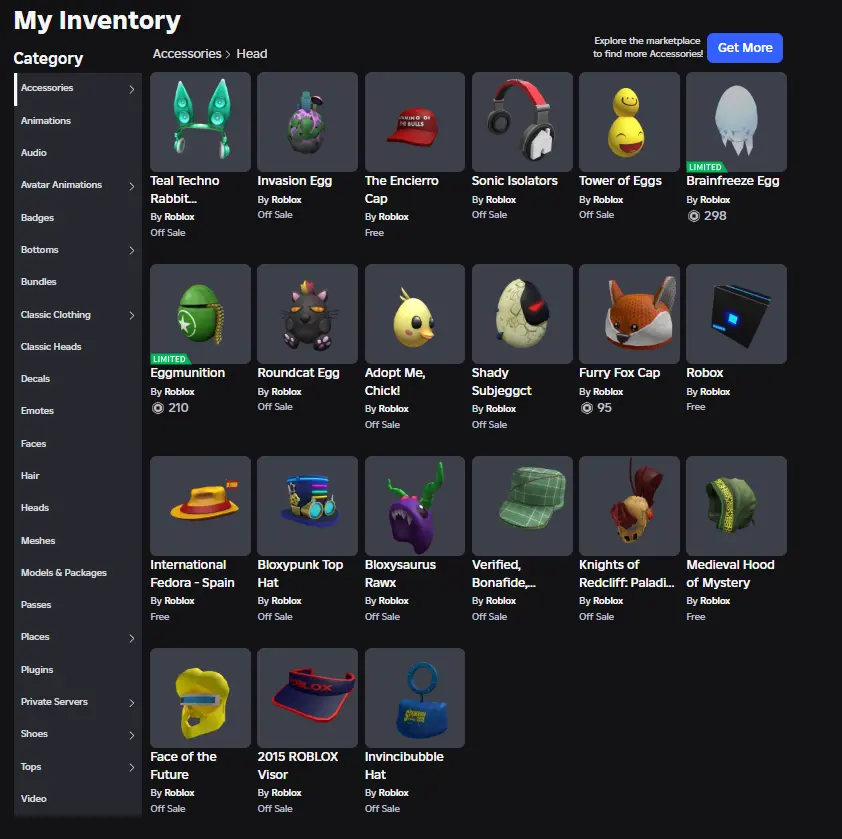Click the LIMITED badge on Eggmunition
842x839 pixels.
tap(169, 359)
